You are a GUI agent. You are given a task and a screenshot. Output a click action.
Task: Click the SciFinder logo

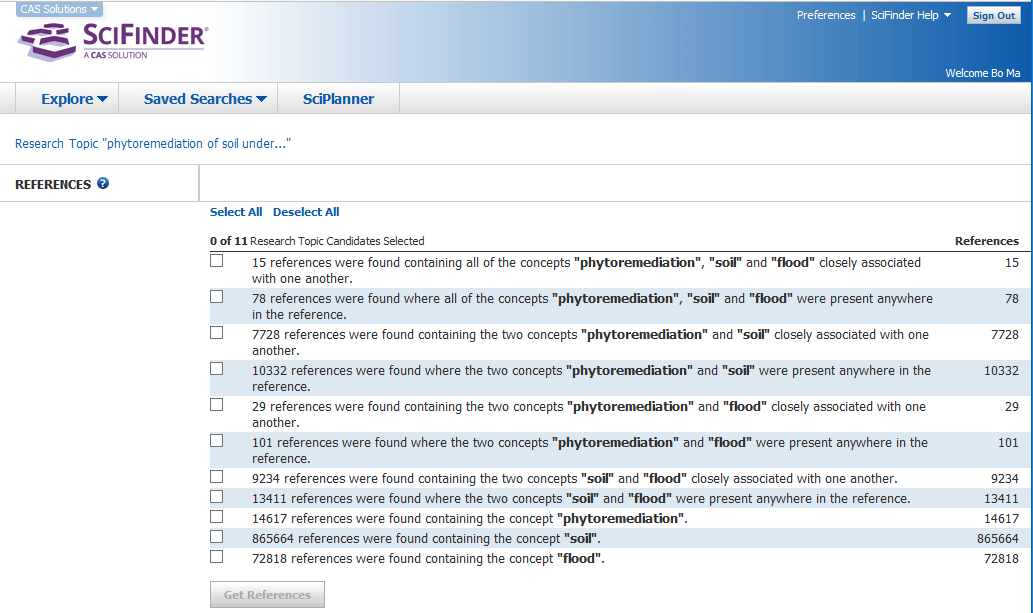click(113, 42)
